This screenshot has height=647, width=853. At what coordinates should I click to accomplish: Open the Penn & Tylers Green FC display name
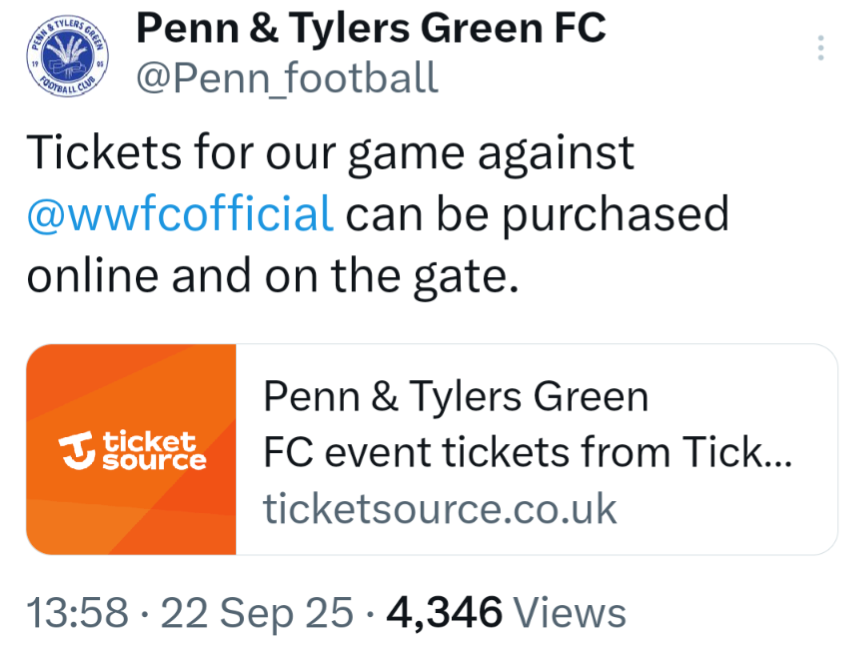click(370, 27)
